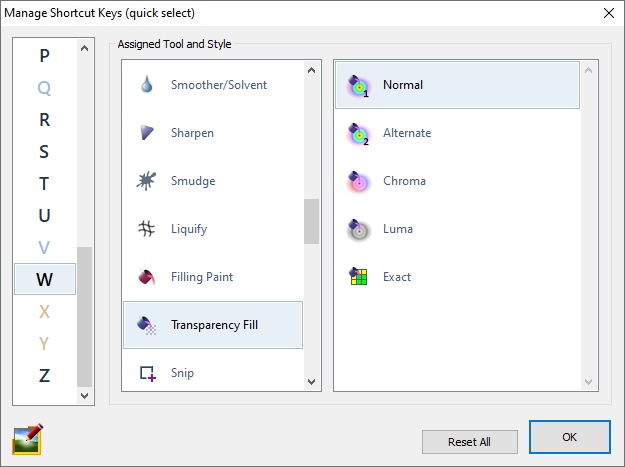
Task: Select the Smoother/Solvent tool icon
Action: click(x=147, y=85)
